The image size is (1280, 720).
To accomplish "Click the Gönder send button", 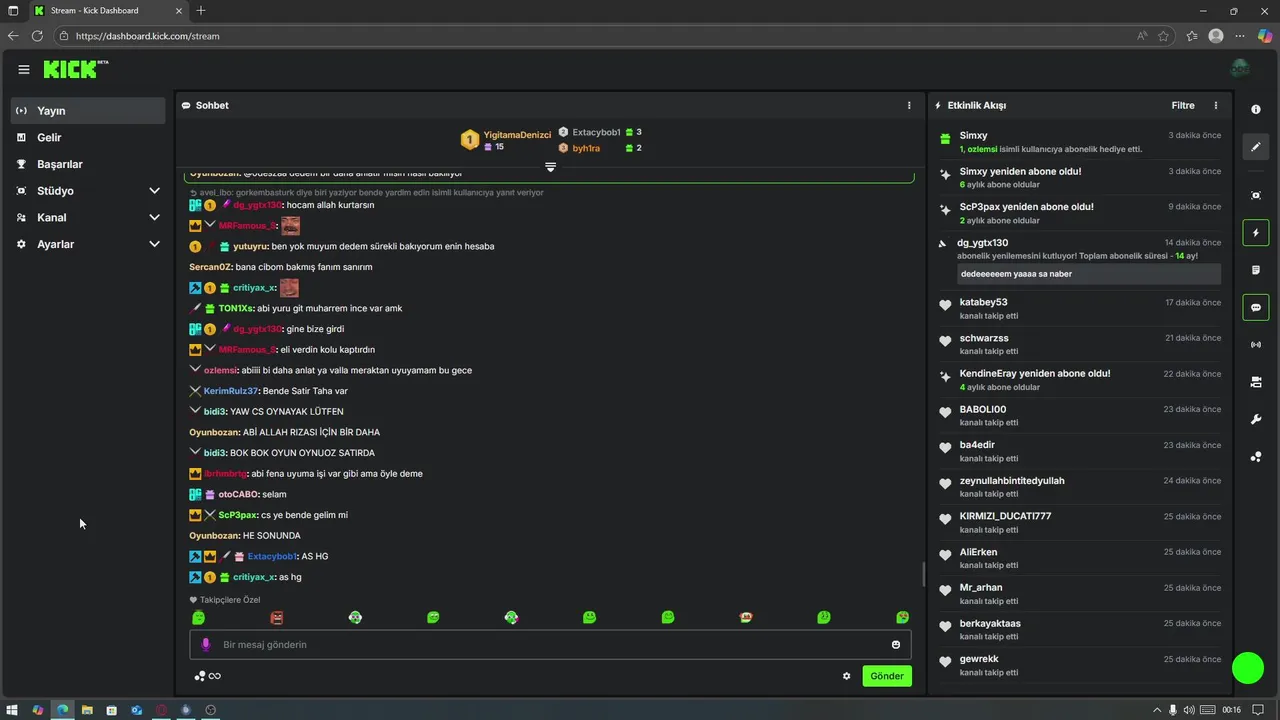I will [x=887, y=676].
